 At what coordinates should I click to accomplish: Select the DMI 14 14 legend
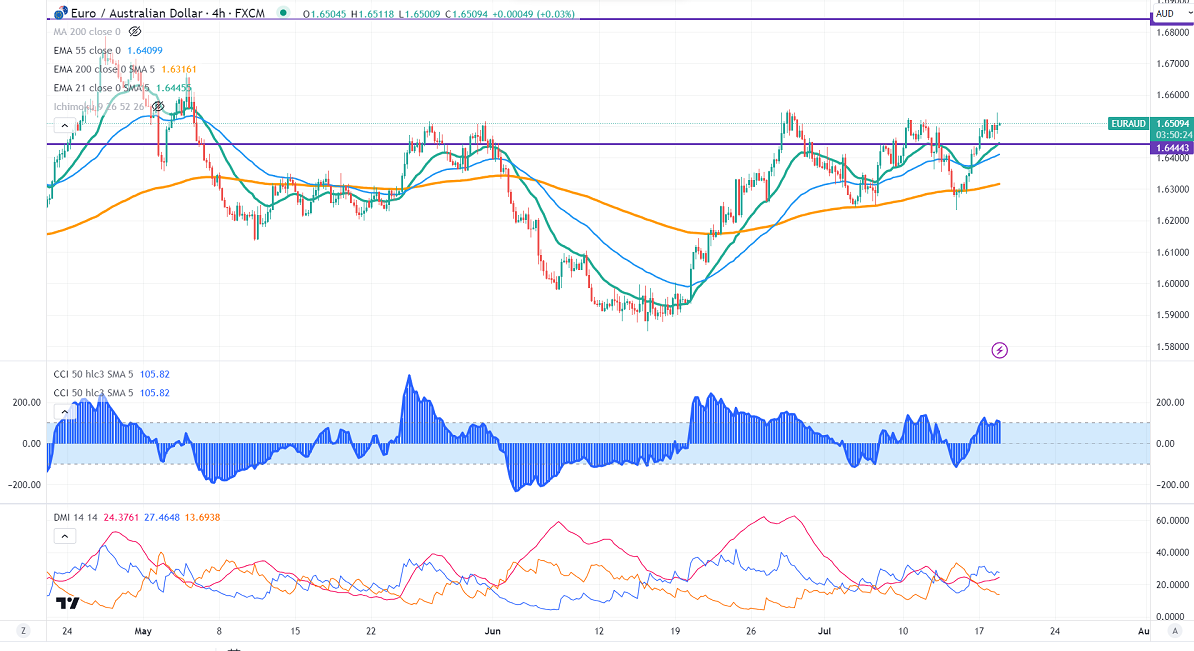click(75, 518)
